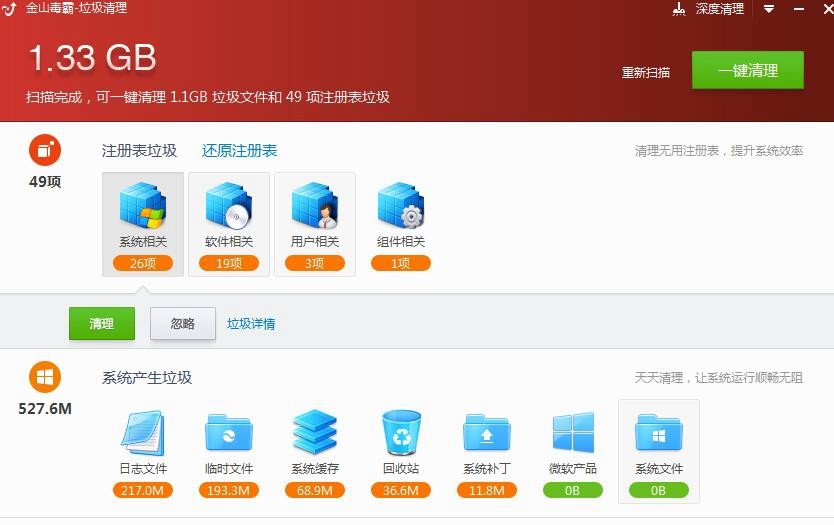Click the 193.3M size badge
The width and height of the screenshot is (834, 525).
(x=229, y=490)
